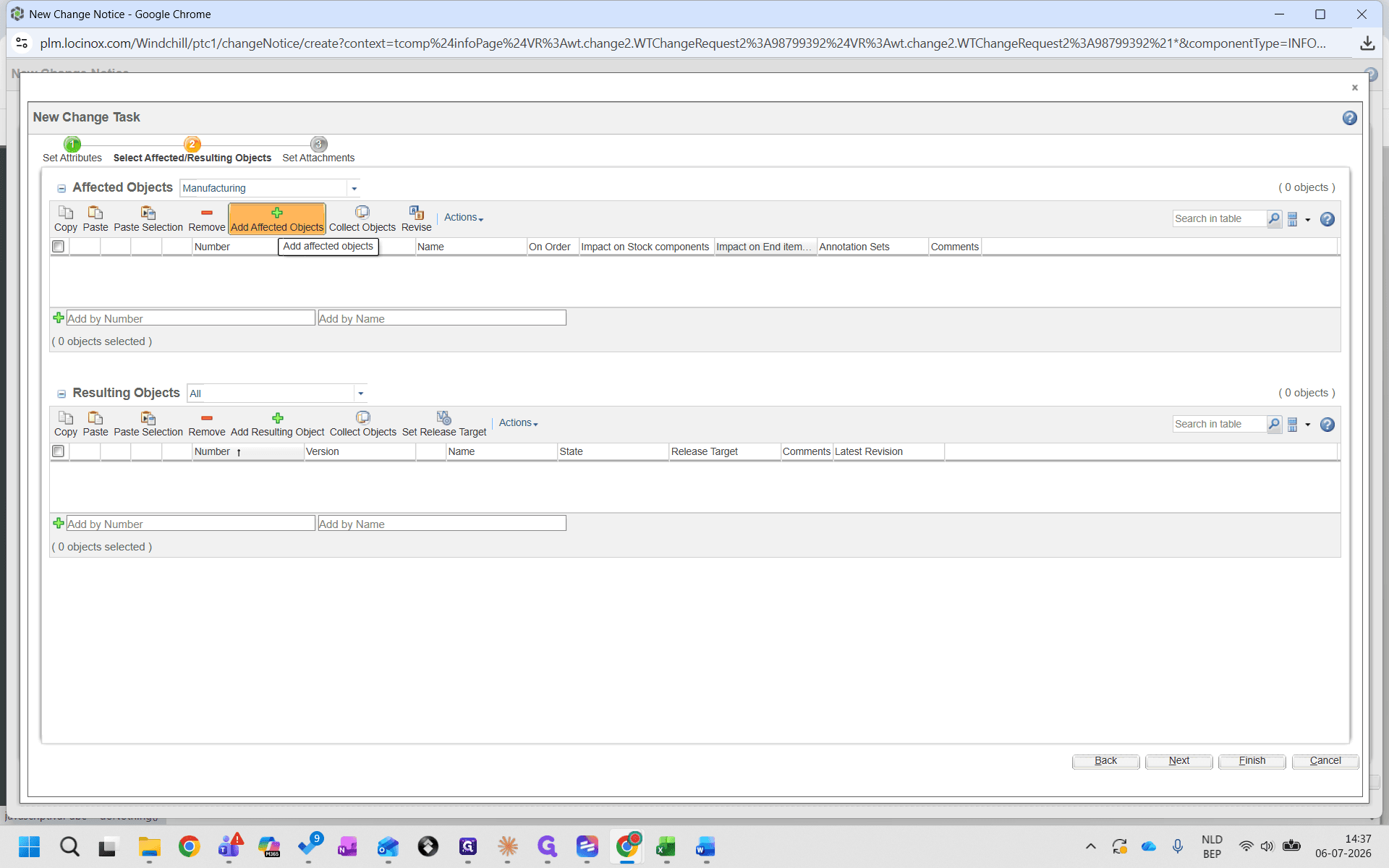The image size is (1389, 868).
Task: Toggle select-all checkbox in Resulting Objects table
Action: 59,451
